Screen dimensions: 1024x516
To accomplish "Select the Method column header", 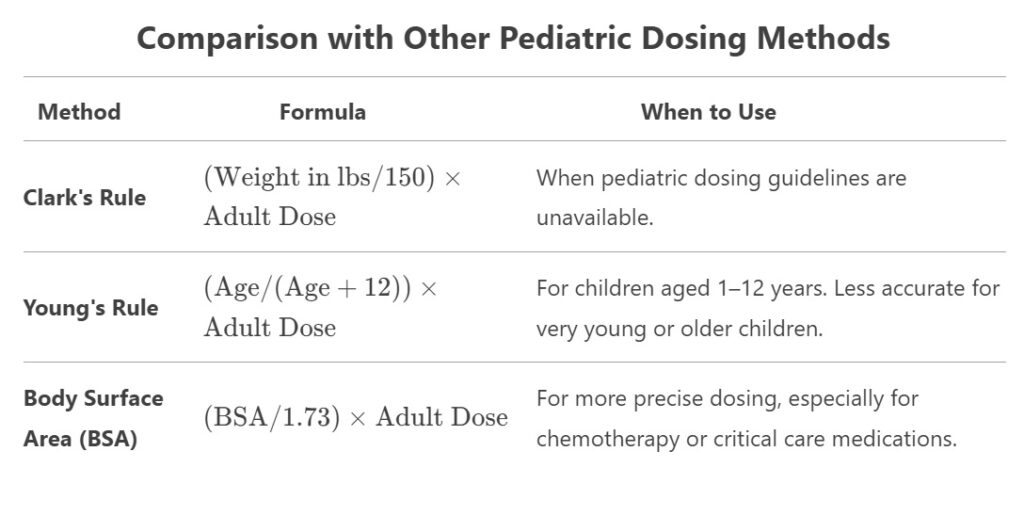I will tap(79, 112).
